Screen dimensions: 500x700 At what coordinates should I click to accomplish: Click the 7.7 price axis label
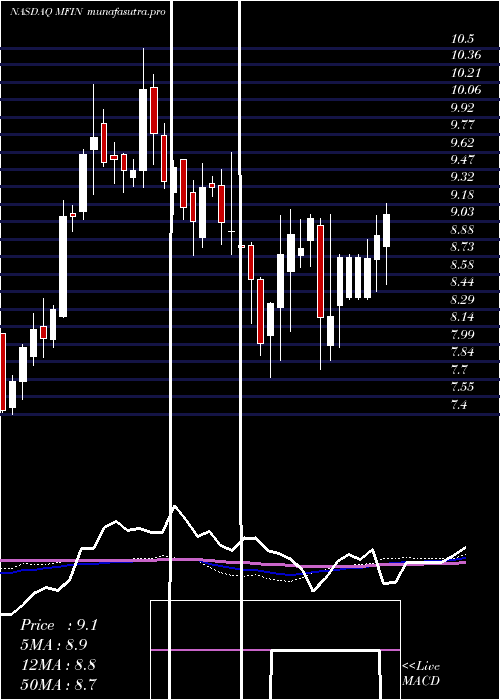point(459,369)
